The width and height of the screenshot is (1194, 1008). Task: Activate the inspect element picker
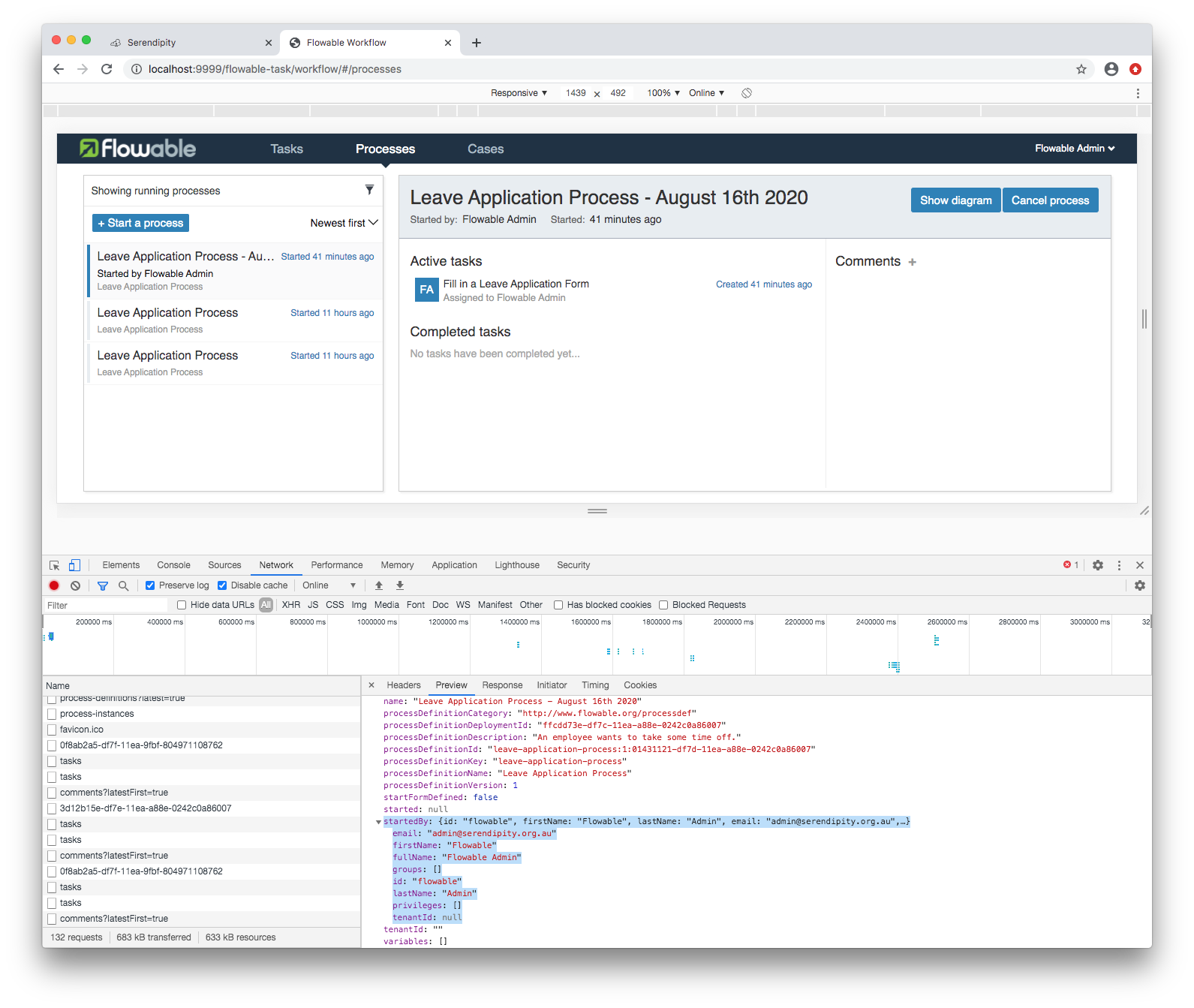click(x=55, y=565)
